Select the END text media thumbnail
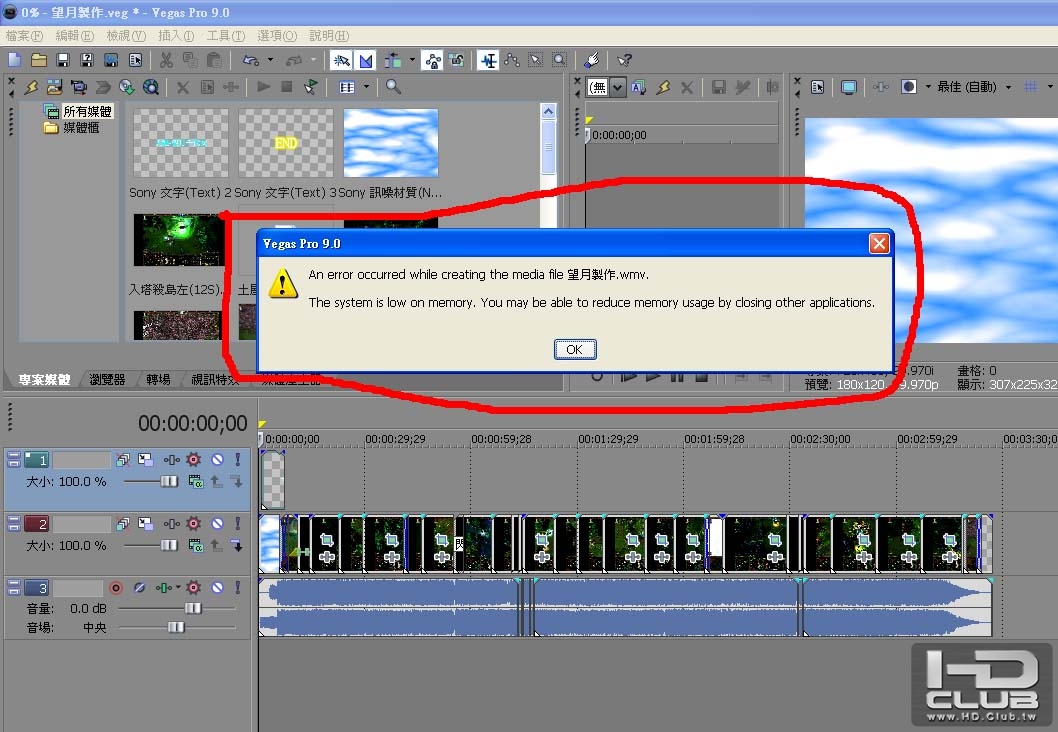This screenshot has height=732, width=1058. coord(285,142)
